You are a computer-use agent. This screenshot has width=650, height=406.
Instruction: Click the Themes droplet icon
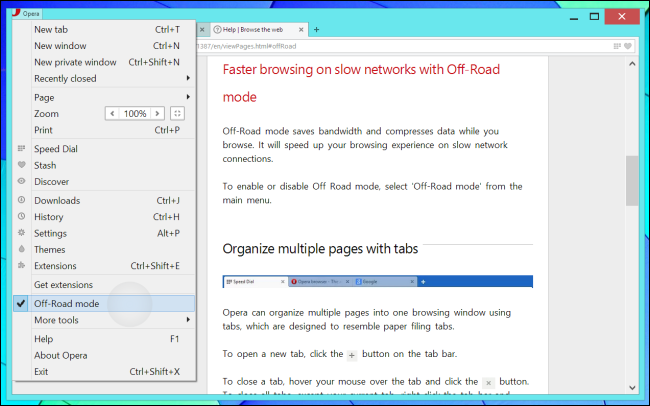tap(22, 249)
